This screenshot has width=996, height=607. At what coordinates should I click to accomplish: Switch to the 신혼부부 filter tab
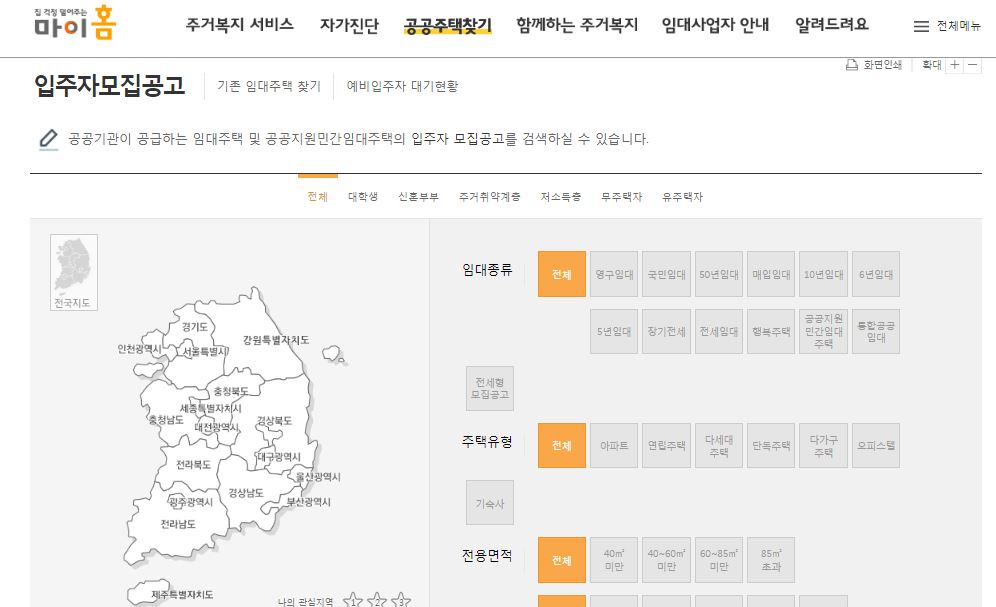pos(420,197)
